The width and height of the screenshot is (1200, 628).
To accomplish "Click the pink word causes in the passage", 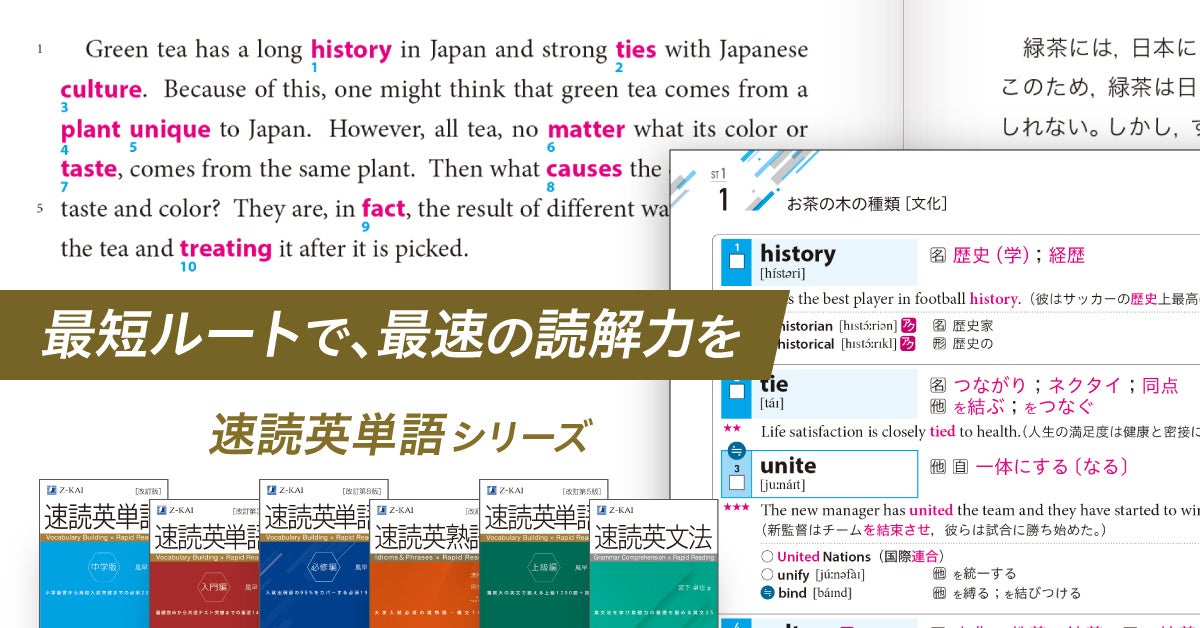I will point(584,169).
